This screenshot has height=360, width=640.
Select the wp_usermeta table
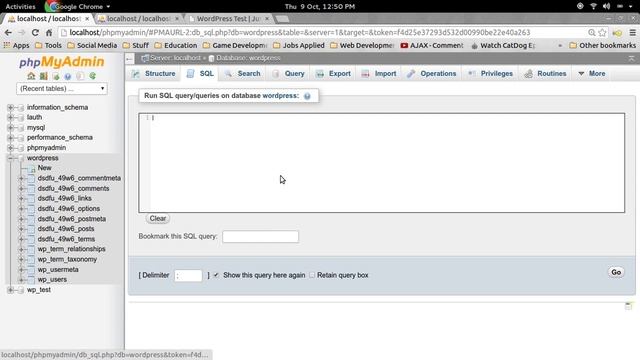pyautogui.click(x=58, y=270)
